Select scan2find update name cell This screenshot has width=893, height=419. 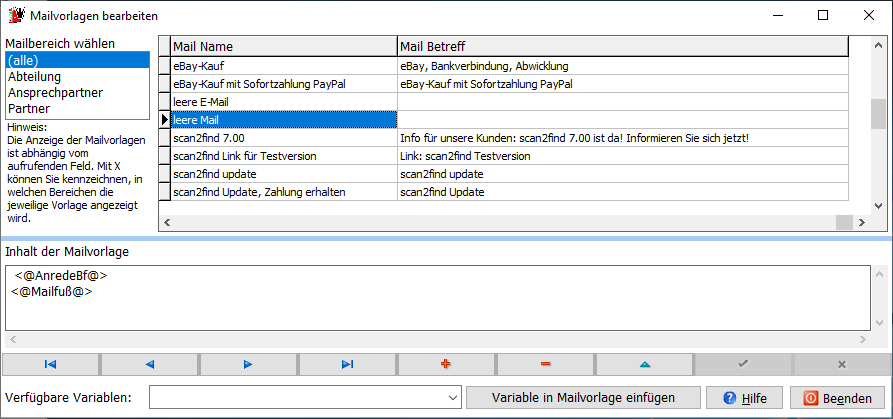point(284,174)
